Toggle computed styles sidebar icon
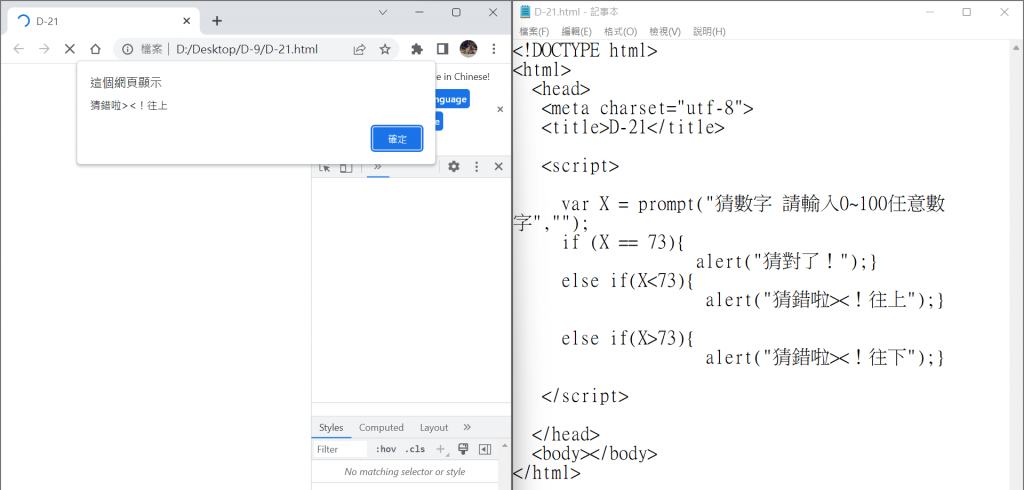 [485, 449]
